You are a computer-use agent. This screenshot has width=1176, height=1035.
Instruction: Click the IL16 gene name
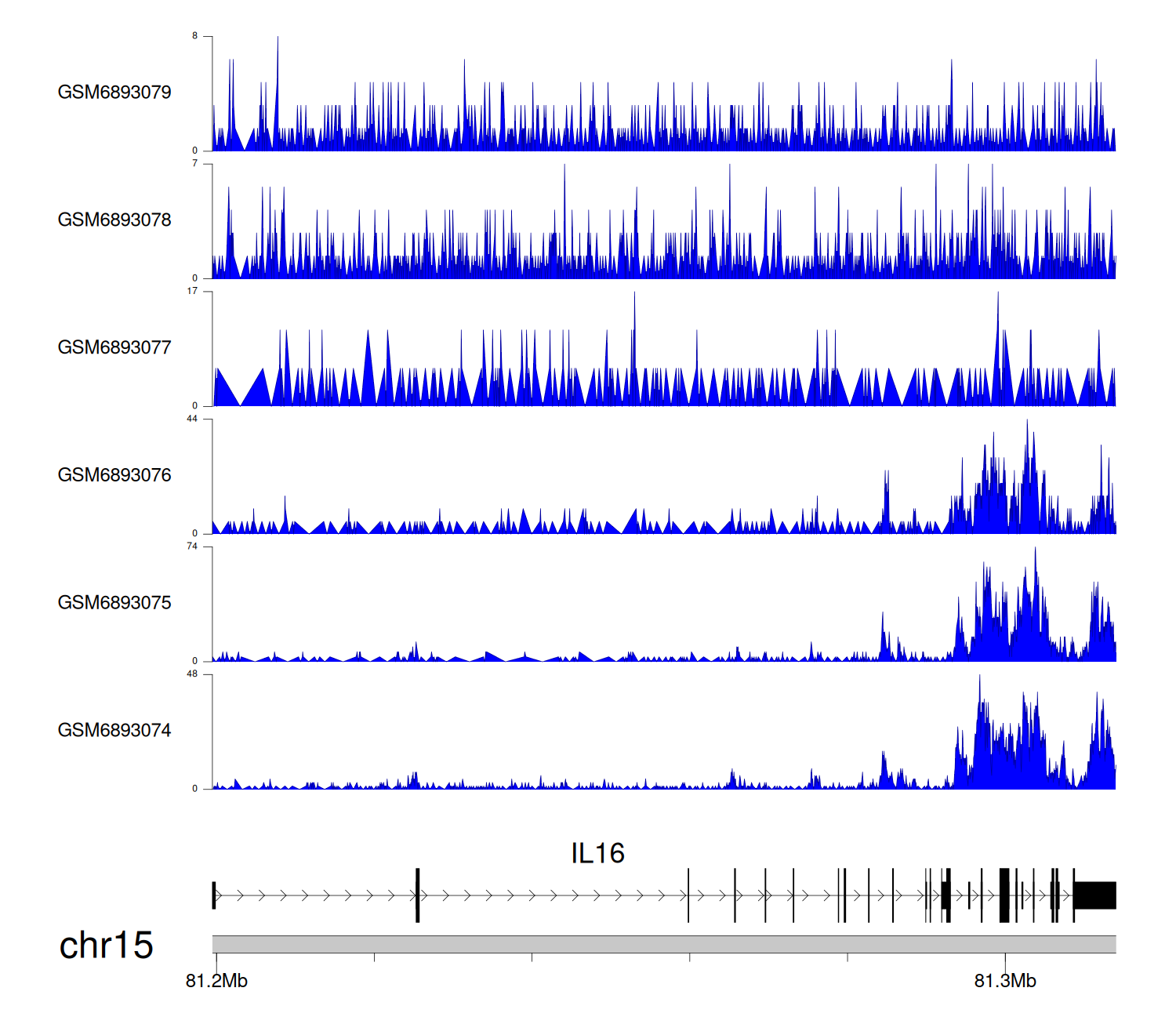pyautogui.click(x=597, y=853)
